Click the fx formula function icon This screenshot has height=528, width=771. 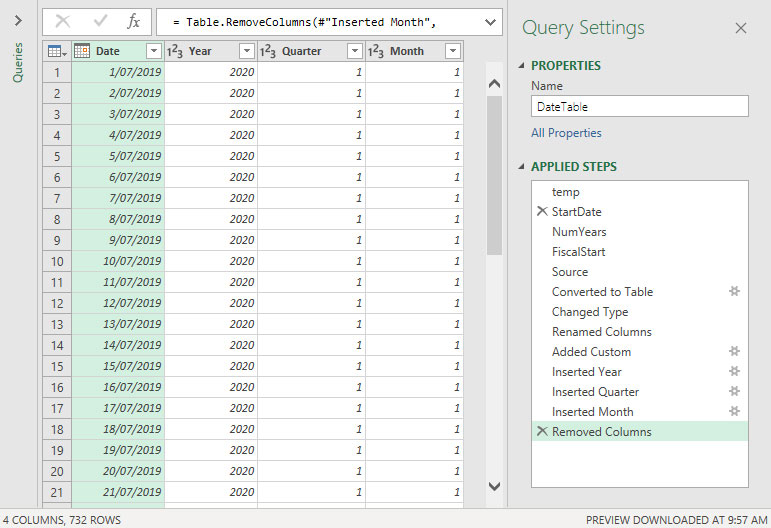(133, 21)
